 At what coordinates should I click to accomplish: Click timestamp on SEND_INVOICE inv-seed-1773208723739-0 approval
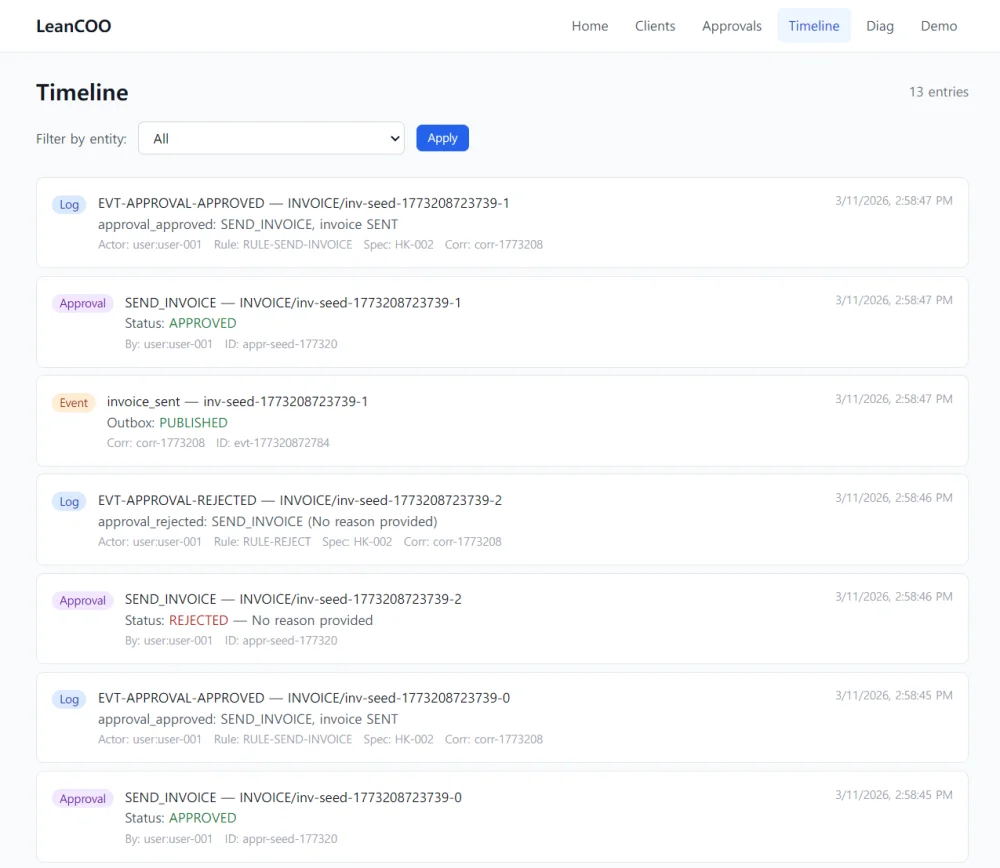click(893, 795)
